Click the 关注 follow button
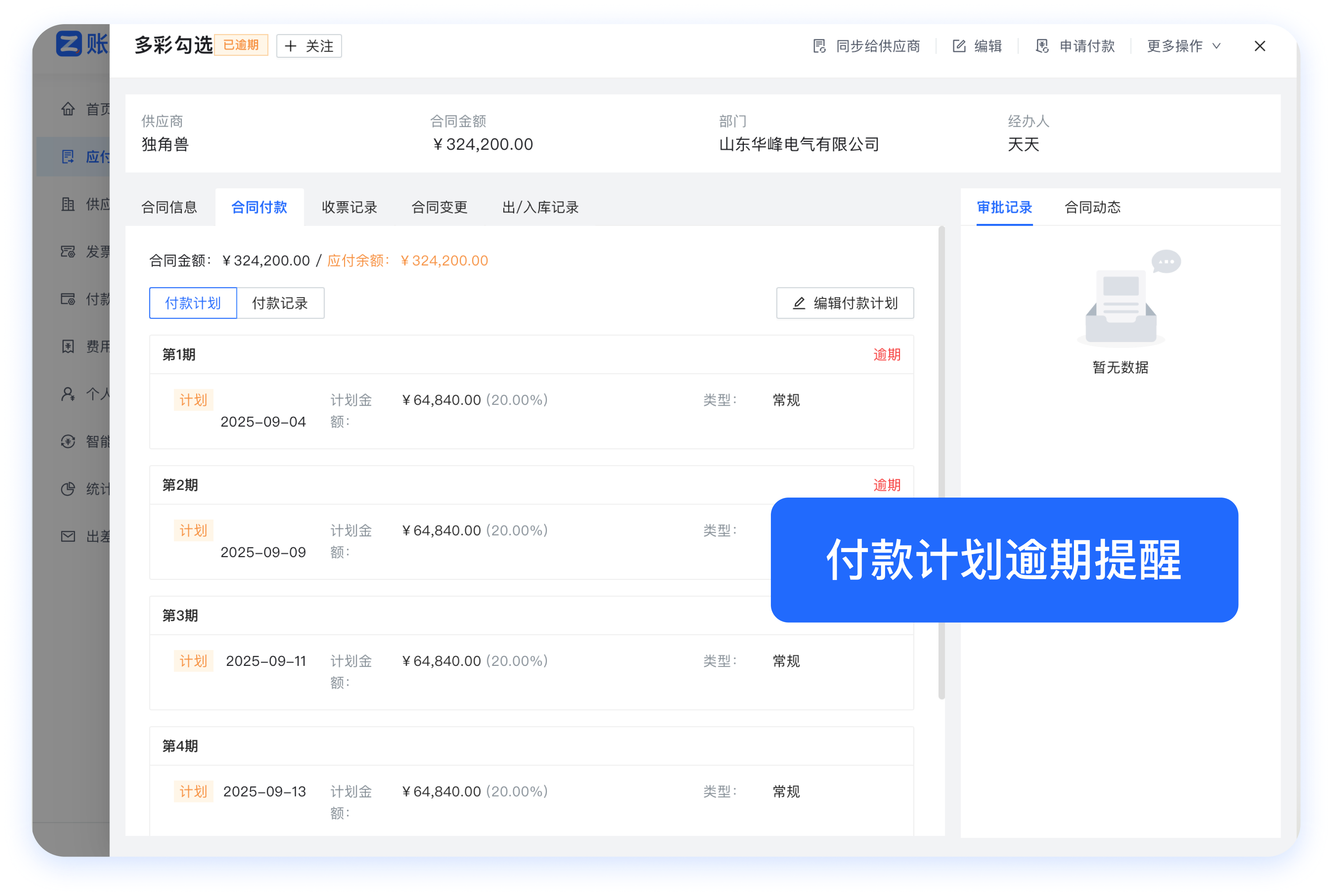 pyautogui.click(x=309, y=46)
